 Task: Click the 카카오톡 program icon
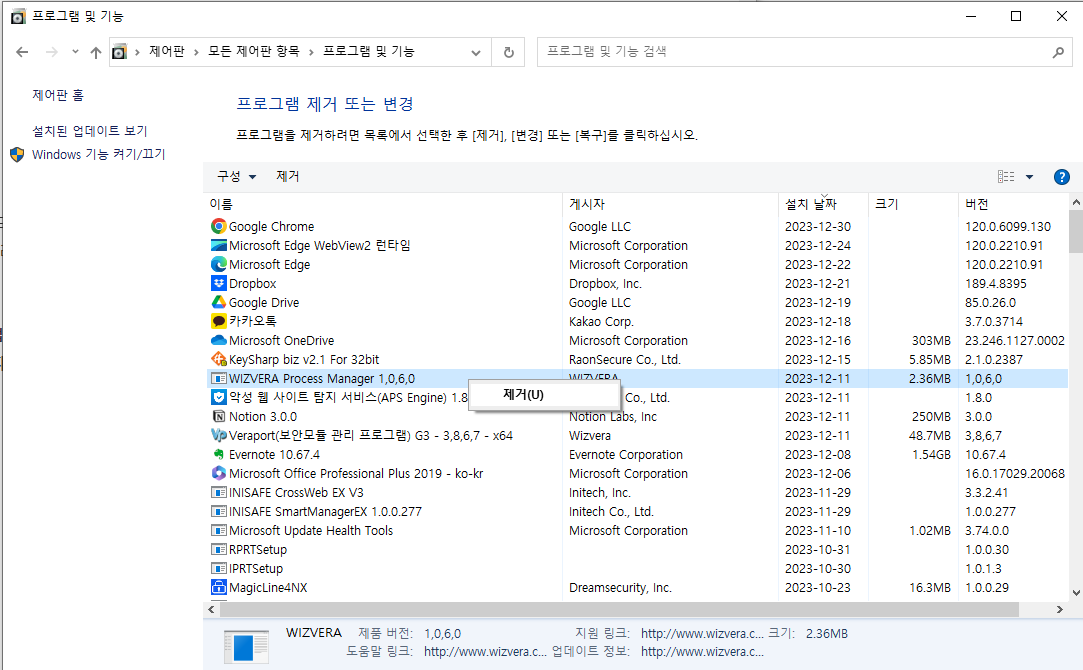click(218, 321)
